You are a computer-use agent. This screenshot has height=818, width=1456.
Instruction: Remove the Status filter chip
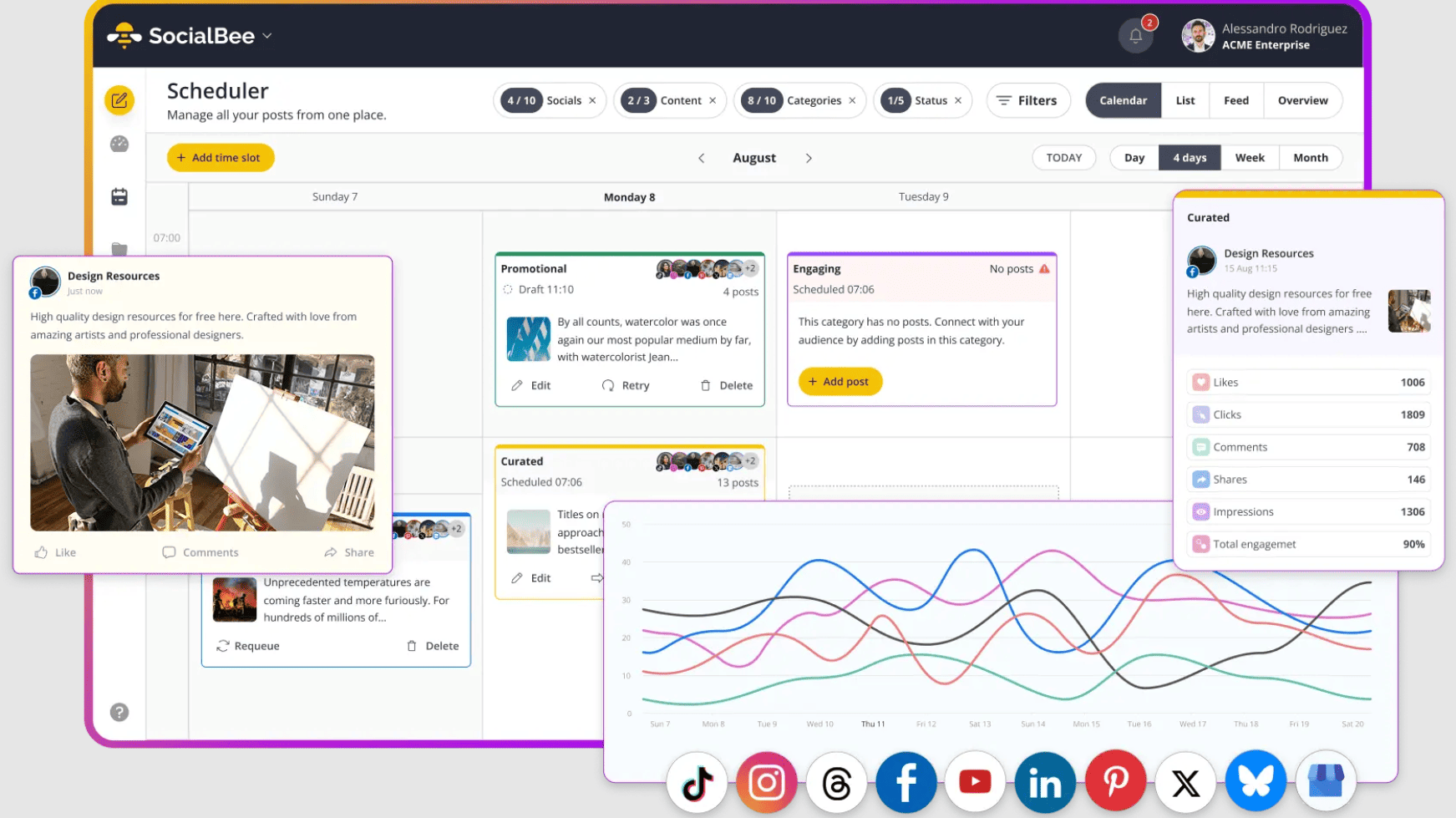click(958, 100)
